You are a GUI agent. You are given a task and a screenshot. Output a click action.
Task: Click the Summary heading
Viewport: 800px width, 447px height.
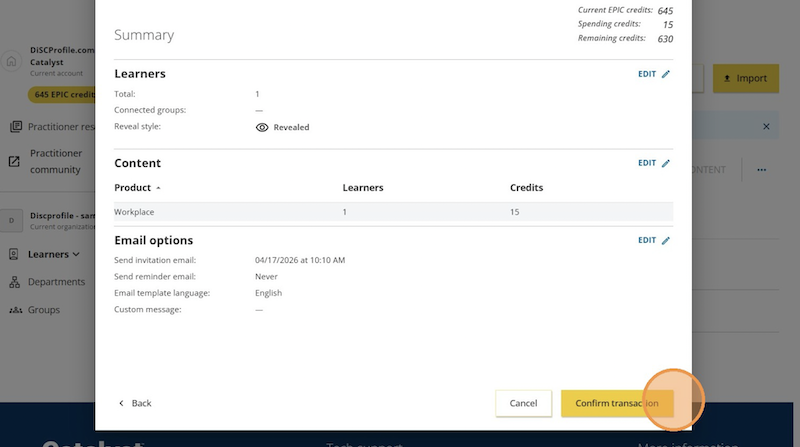tap(144, 35)
